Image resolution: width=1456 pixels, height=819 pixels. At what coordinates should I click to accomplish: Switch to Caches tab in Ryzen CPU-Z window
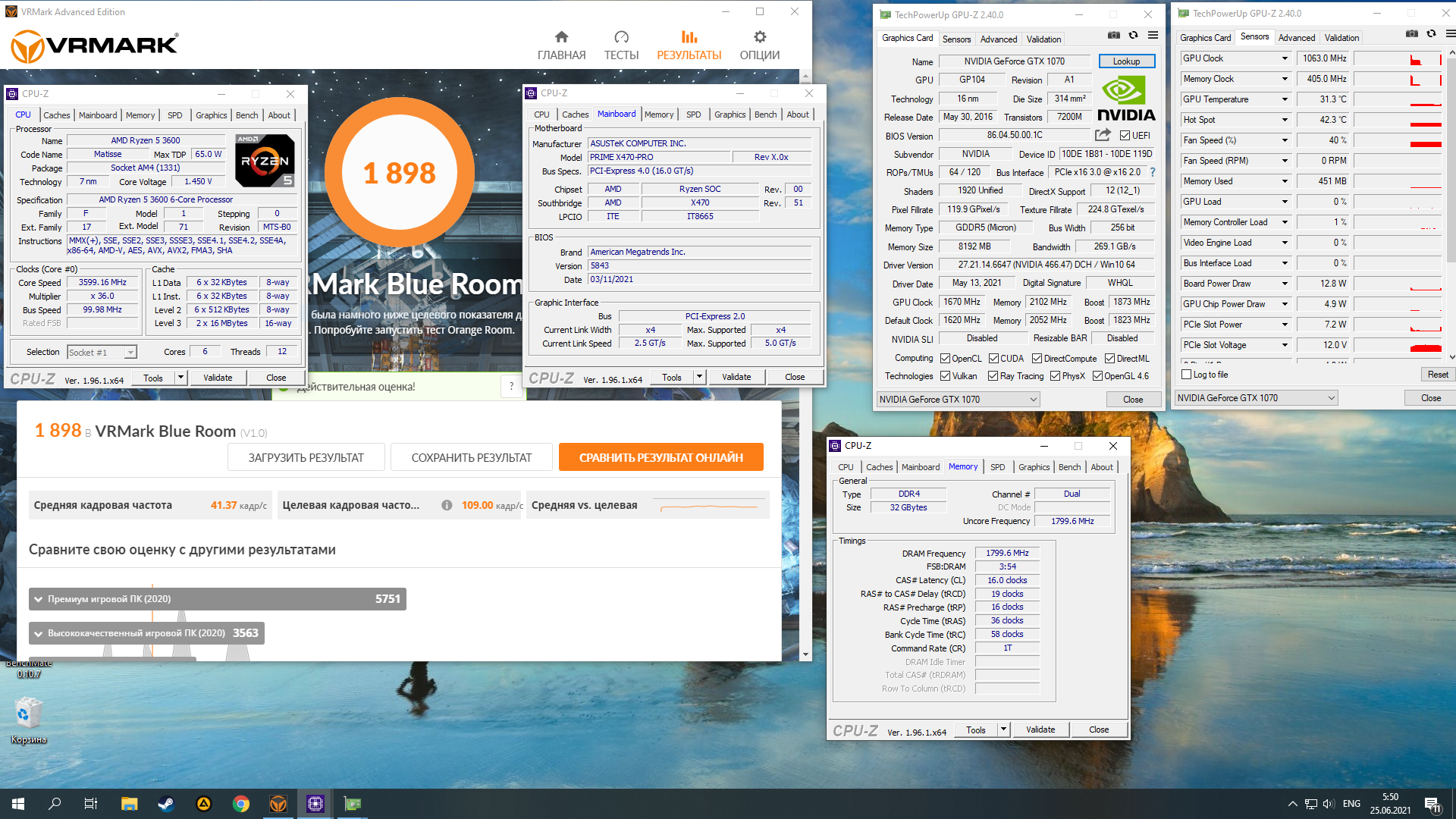point(57,115)
